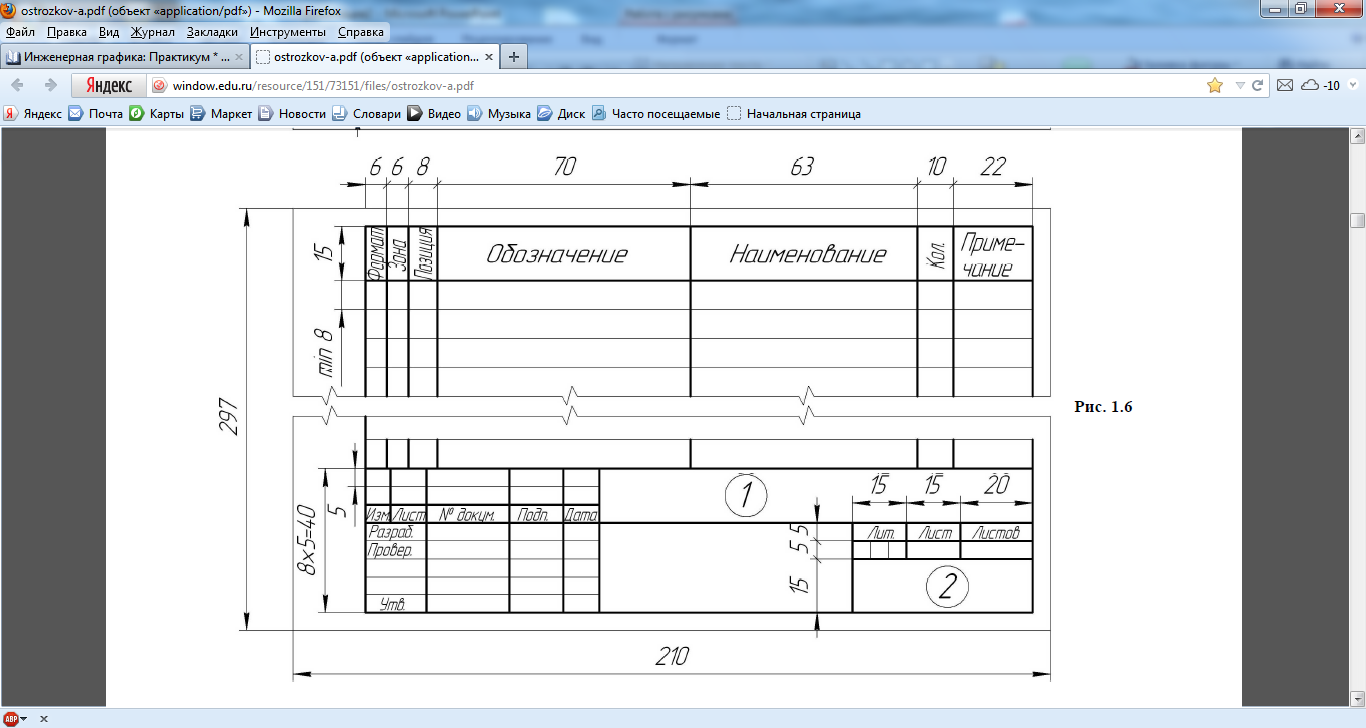This screenshot has height=728, width=1366.
Task: Click the weather cloud -10 indicator
Action: click(1319, 85)
